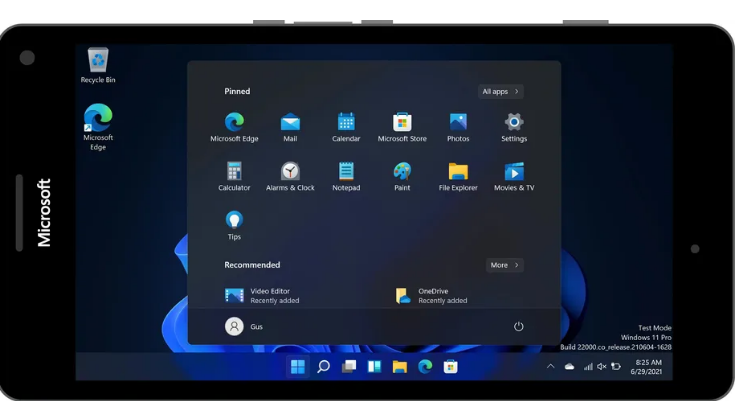The width and height of the screenshot is (737, 401).
Task: Launch the Paint app
Action: [402, 176]
